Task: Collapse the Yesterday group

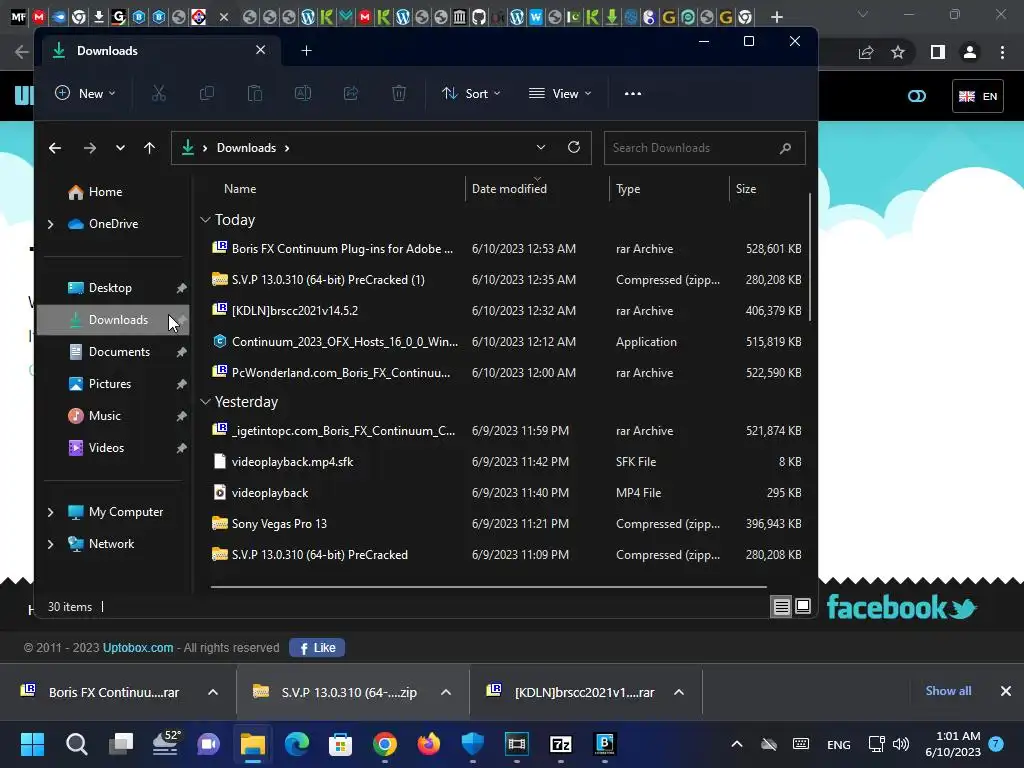Action: point(205,402)
